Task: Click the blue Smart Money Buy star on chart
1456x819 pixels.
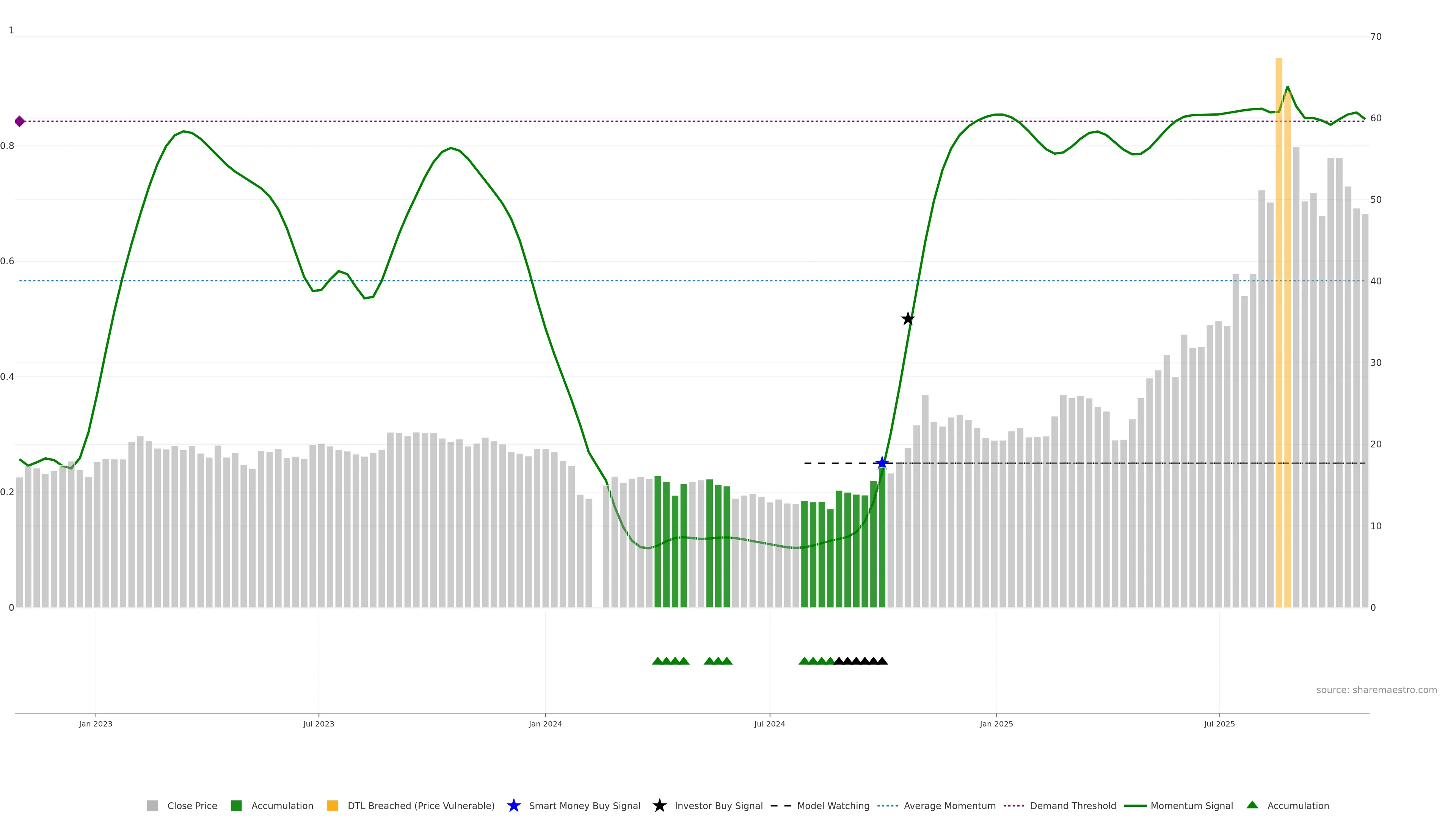Action: [x=882, y=463]
